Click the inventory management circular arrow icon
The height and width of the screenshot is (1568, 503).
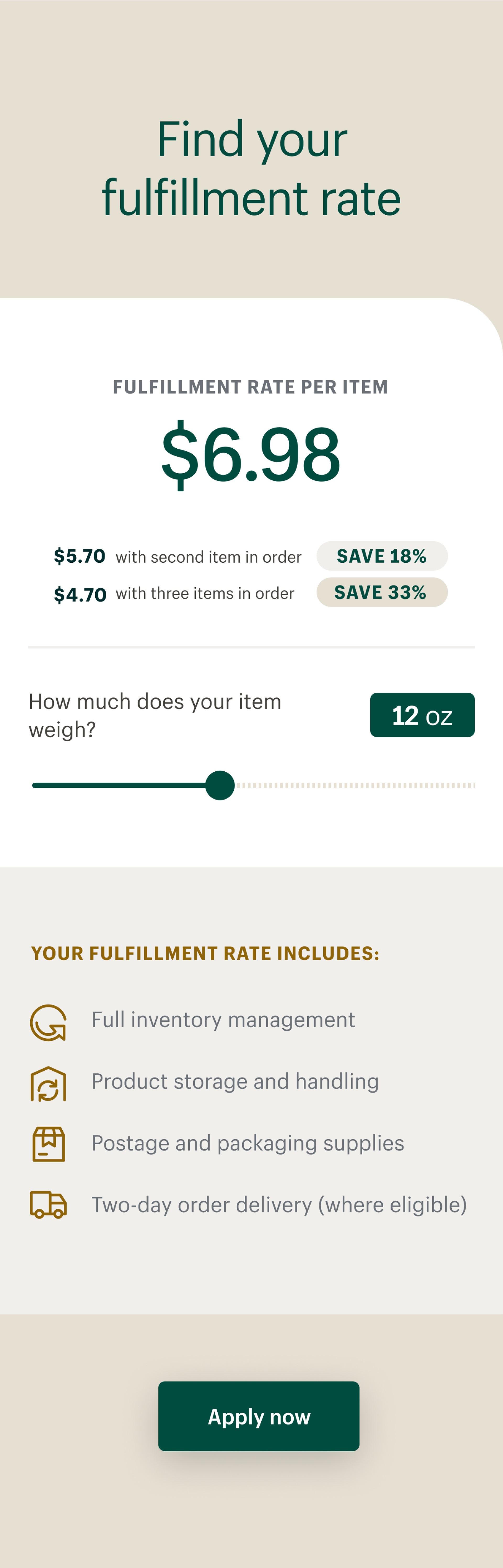click(48, 1022)
